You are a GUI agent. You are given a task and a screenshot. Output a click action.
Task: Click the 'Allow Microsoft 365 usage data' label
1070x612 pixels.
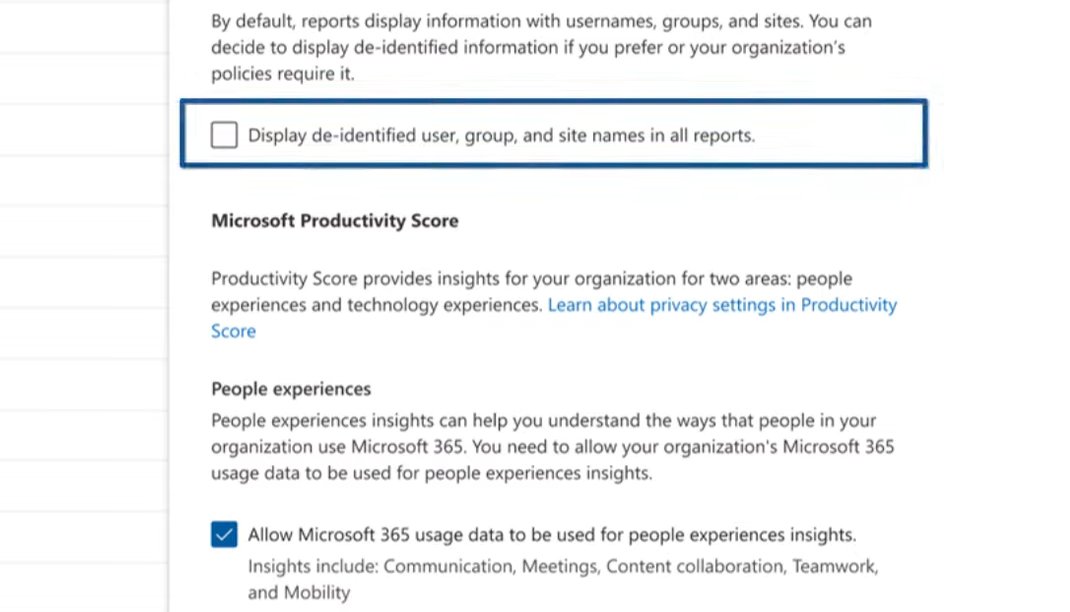click(x=551, y=534)
